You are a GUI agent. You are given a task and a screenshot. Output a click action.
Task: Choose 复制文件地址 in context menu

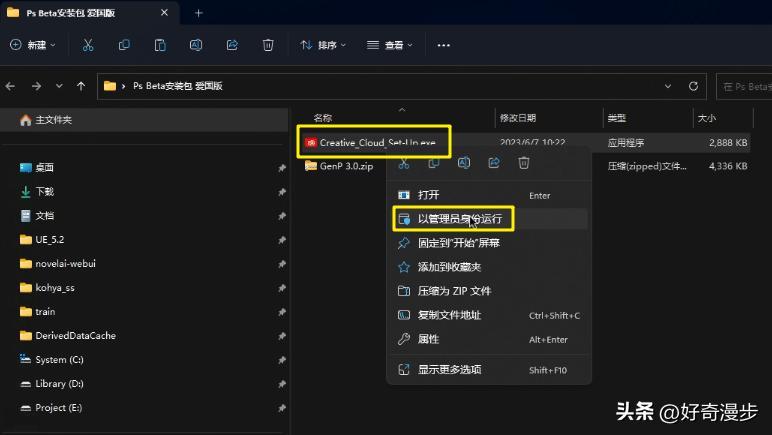tap(490, 315)
